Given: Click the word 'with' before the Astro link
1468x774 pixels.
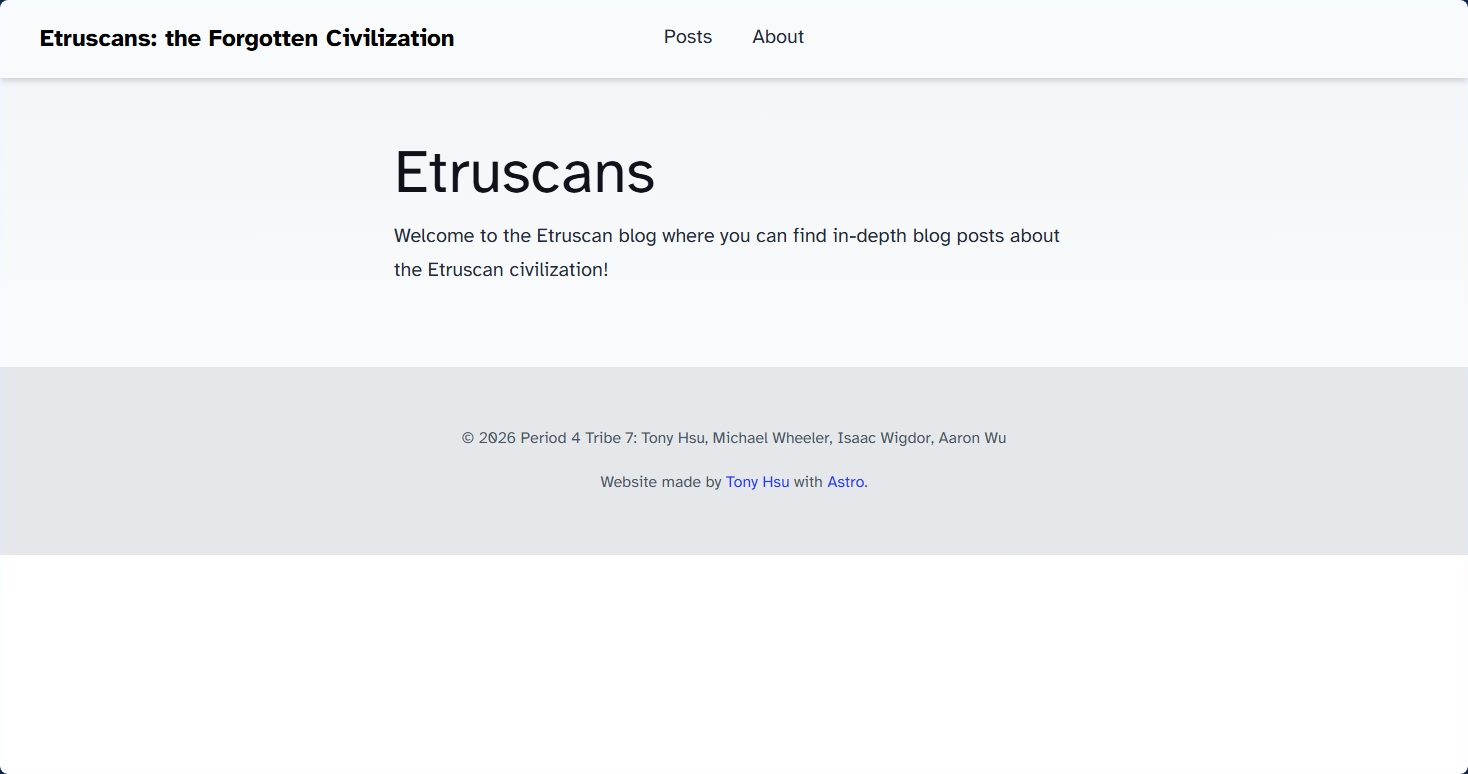Looking at the screenshot, I should click(808, 482).
